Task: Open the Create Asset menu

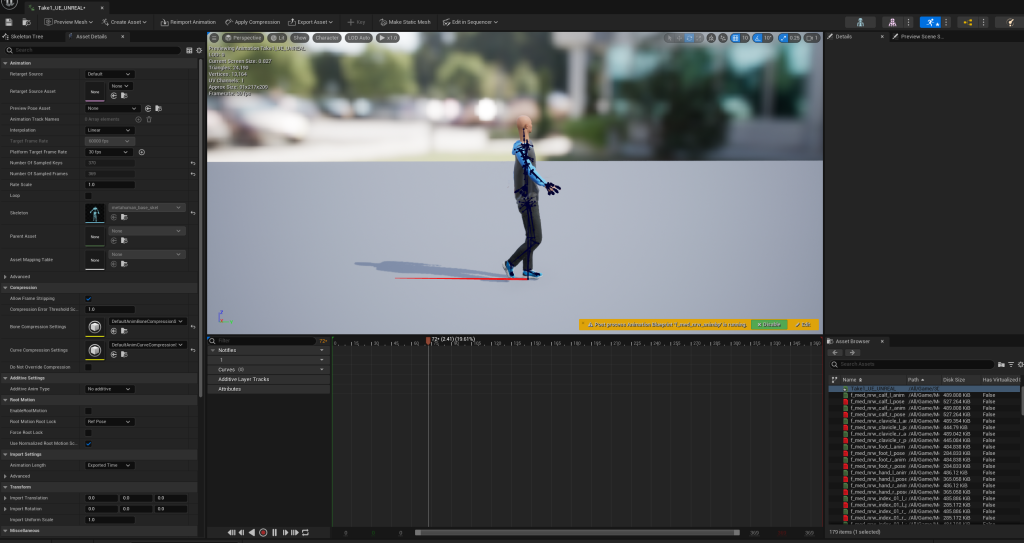Action: [123, 22]
